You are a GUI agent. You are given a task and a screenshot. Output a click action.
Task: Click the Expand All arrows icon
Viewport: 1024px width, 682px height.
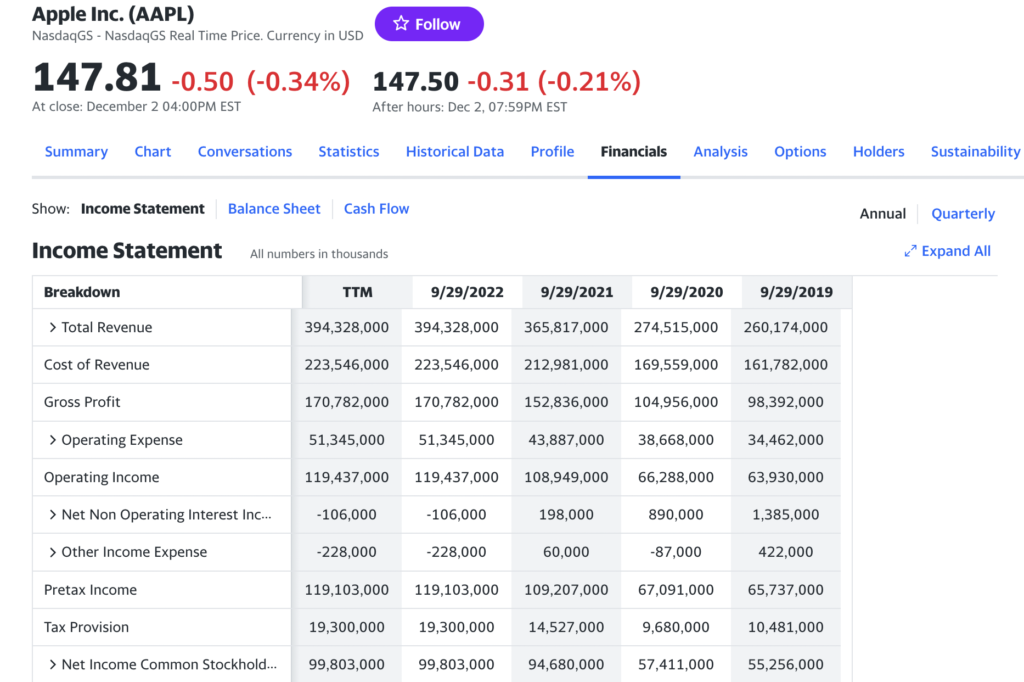[910, 251]
